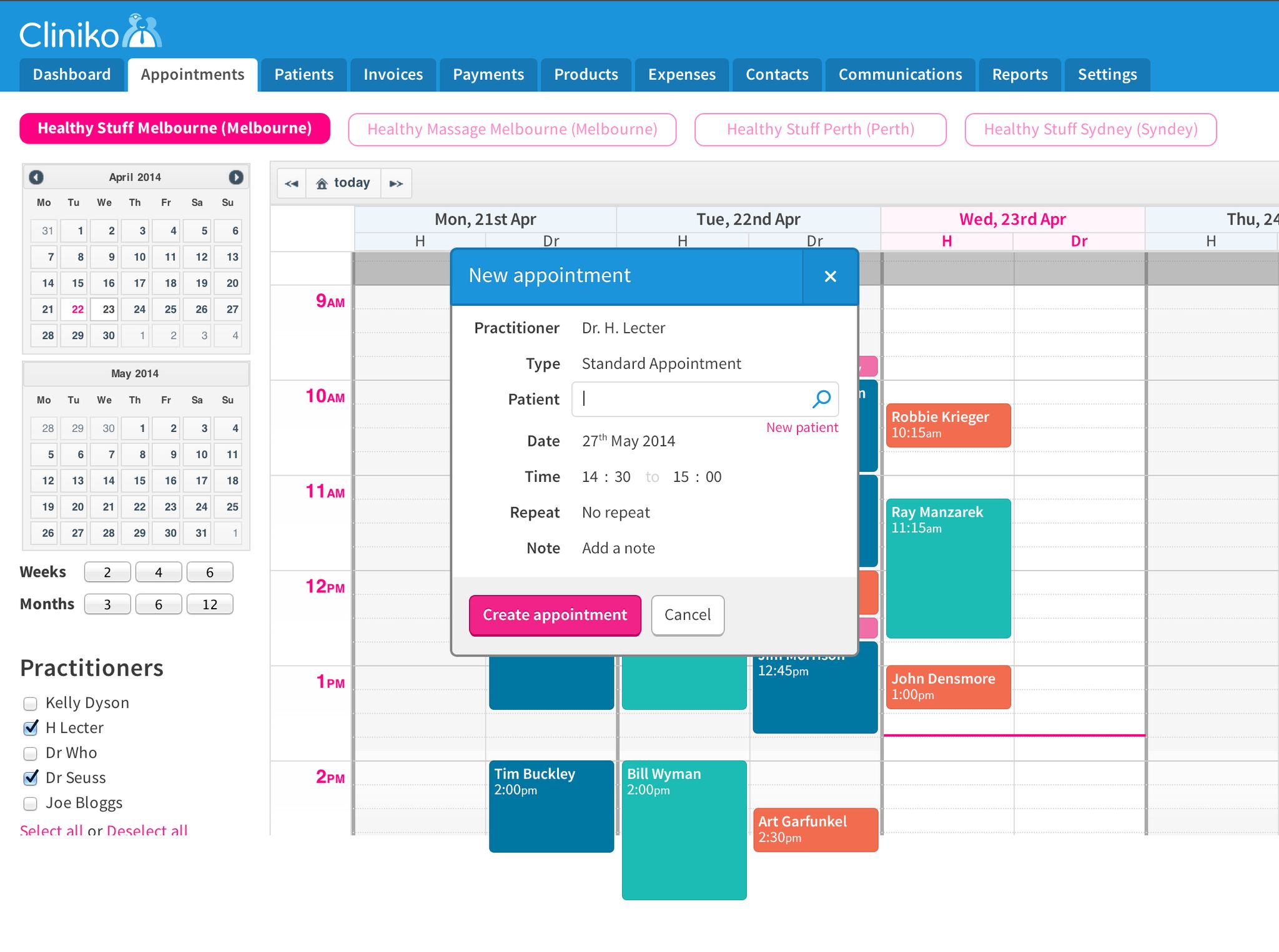
Task: Click the New patient link
Action: (x=802, y=428)
